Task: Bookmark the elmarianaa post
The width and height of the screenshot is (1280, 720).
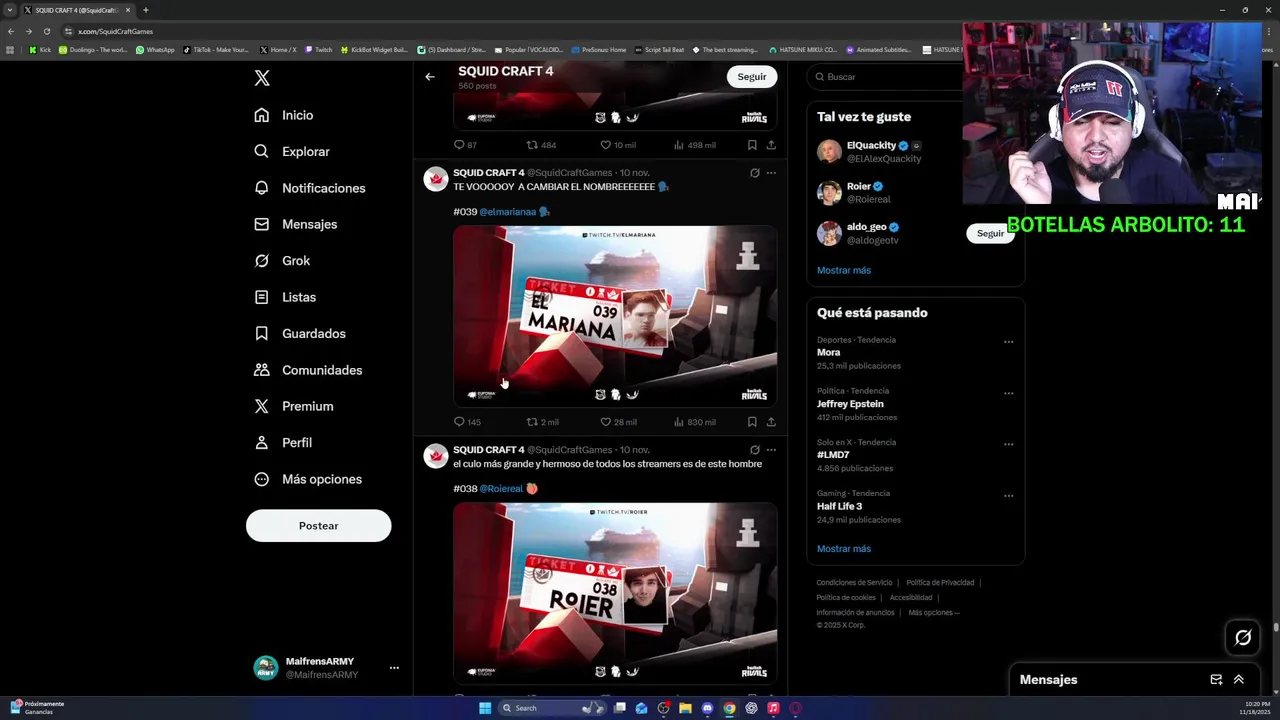Action: point(752,422)
